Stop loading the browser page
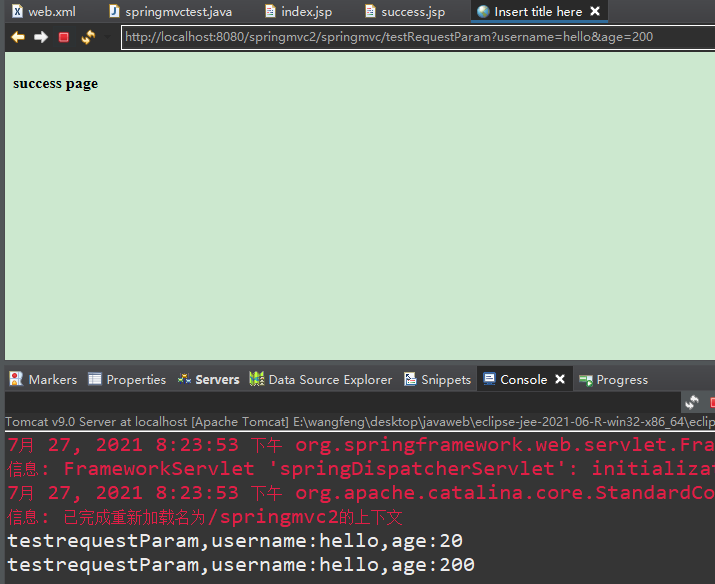 click(x=64, y=37)
